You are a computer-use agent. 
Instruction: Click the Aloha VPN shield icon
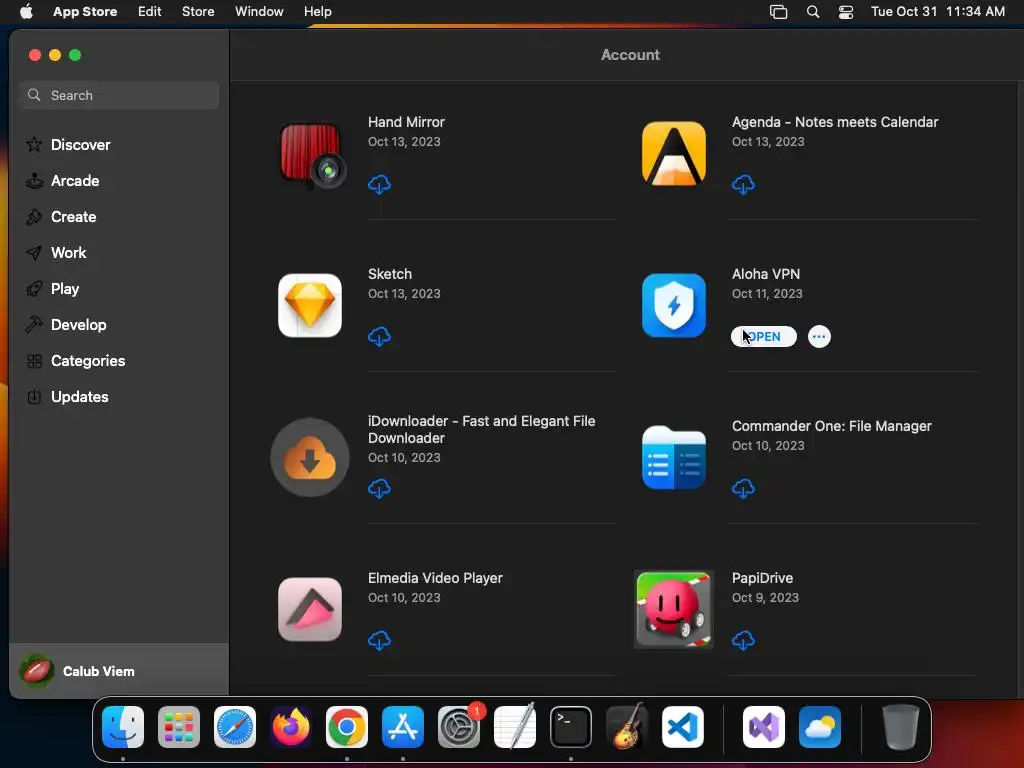click(674, 306)
